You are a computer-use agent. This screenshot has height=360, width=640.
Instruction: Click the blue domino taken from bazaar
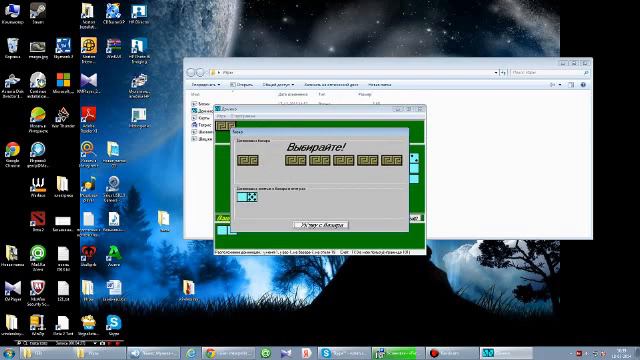click(247, 197)
